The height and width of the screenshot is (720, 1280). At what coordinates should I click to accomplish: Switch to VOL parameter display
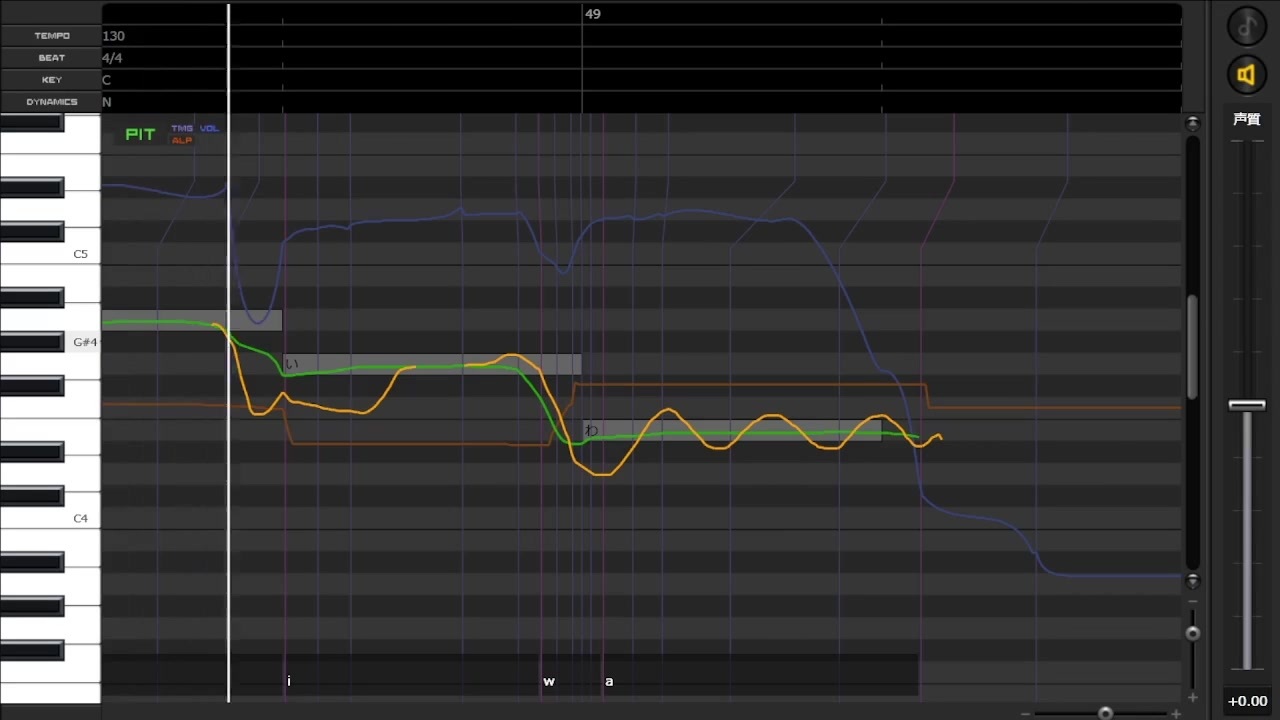coord(209,128)
